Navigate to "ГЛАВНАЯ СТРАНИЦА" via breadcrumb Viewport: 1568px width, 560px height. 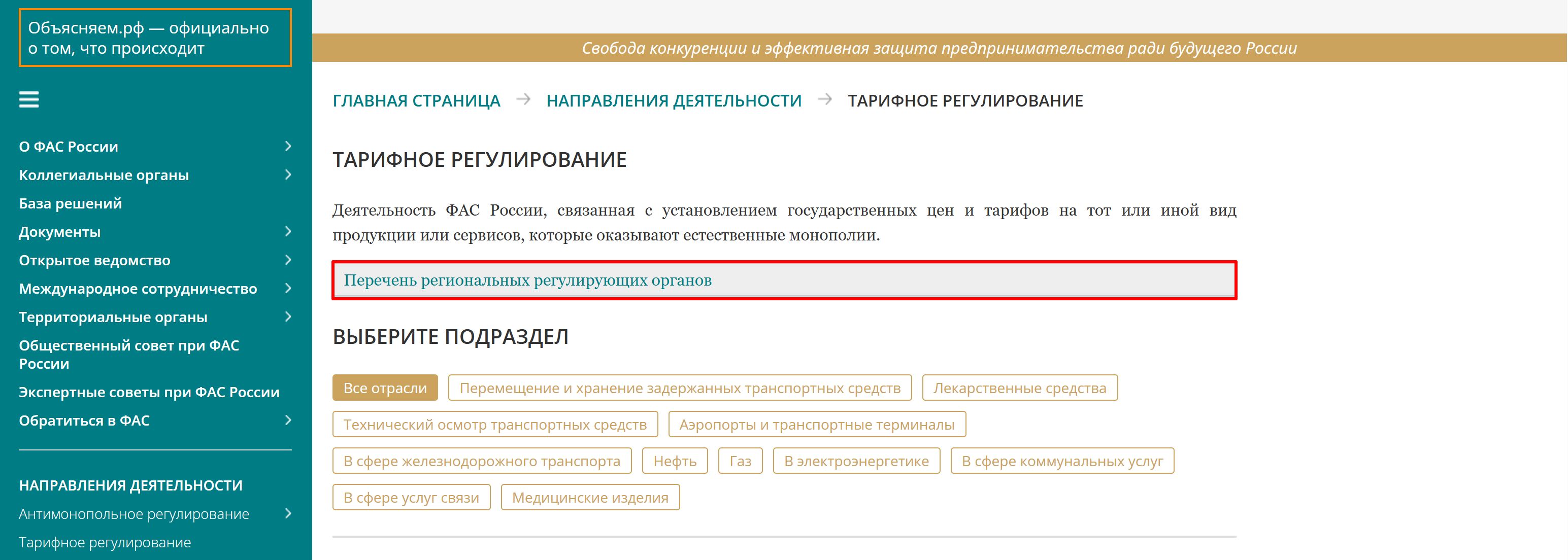click(x=416, y=100)
